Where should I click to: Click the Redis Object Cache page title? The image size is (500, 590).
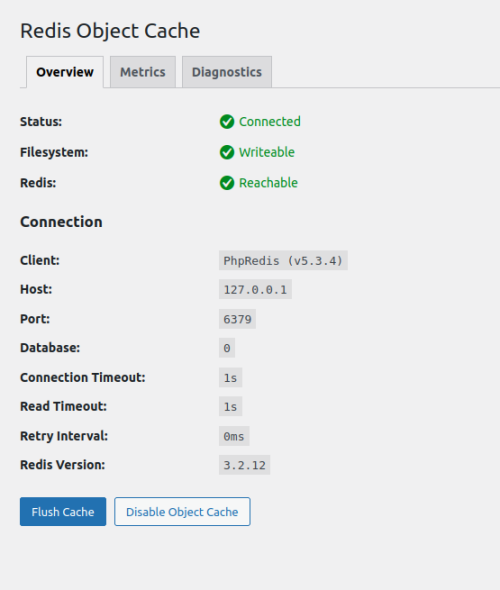coord(110,31)
